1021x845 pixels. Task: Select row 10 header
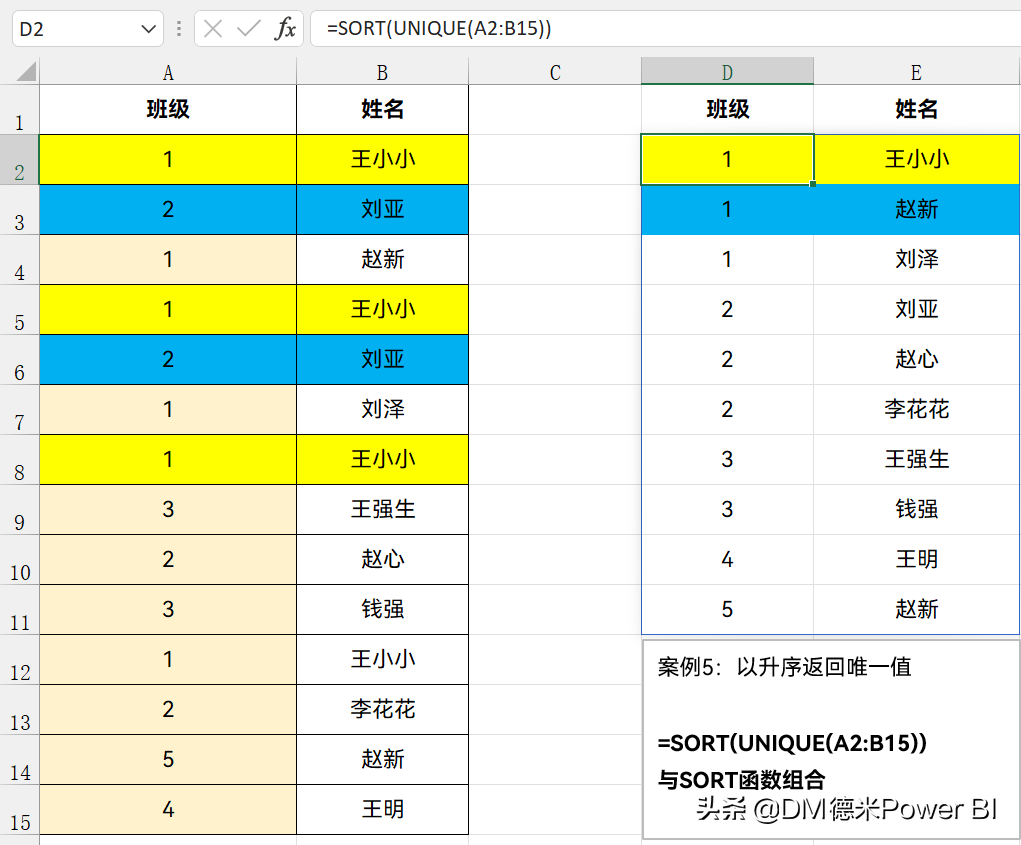(20, 560)
